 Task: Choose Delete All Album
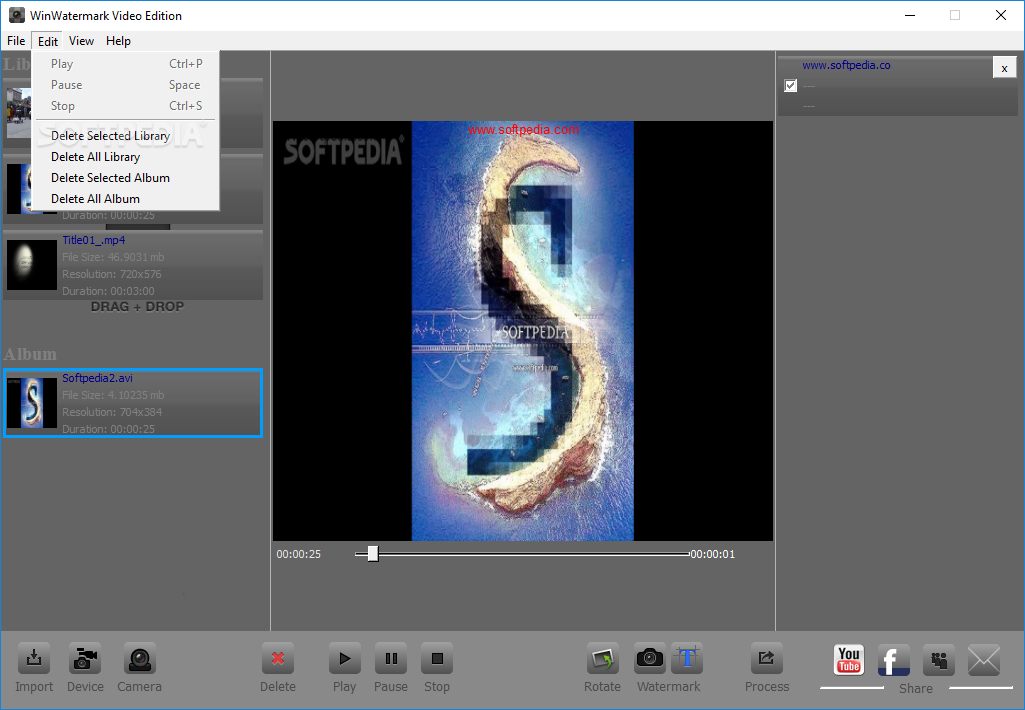coord(126,199)
